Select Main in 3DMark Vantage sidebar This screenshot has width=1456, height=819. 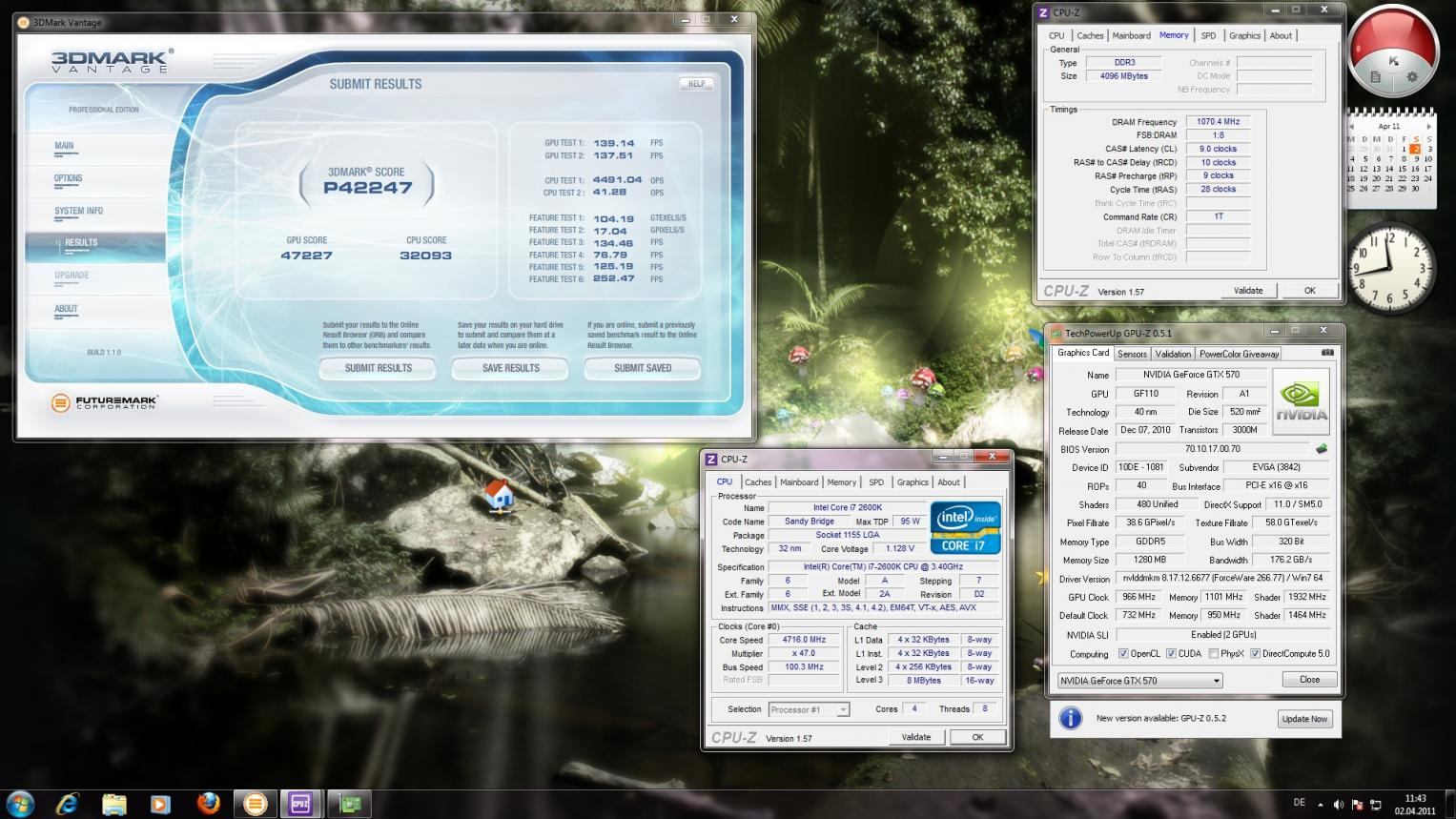64,146
